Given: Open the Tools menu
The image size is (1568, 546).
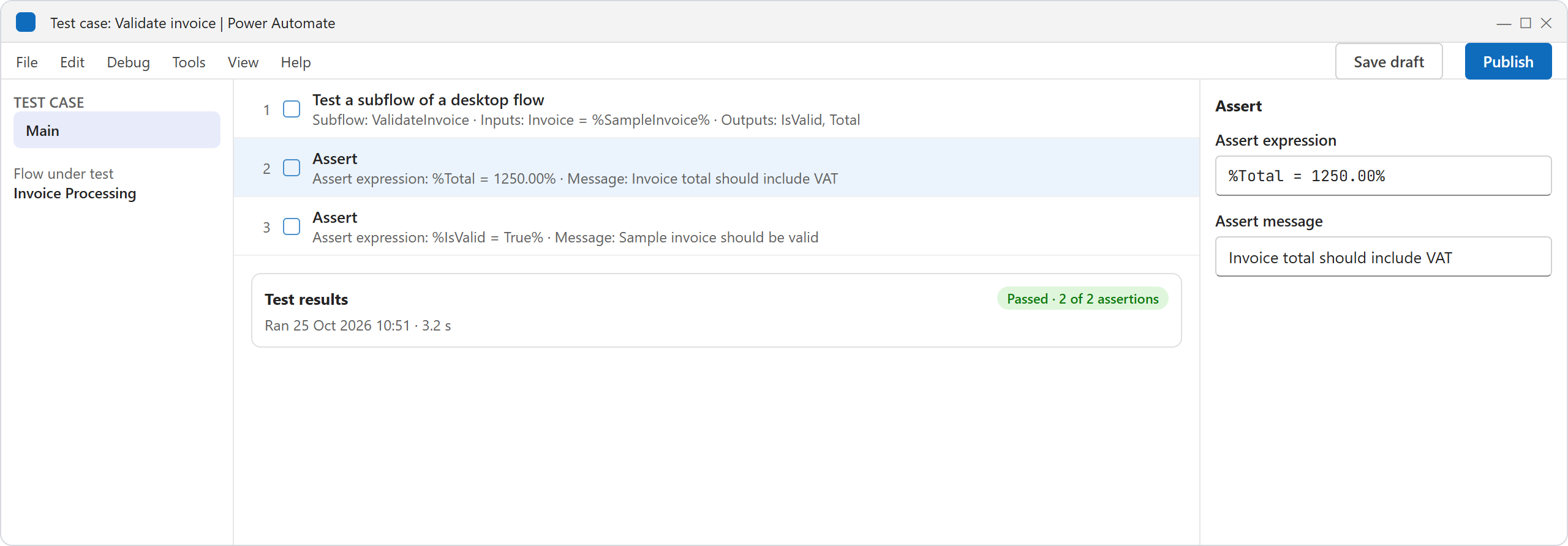Looking at the screenshot, I should pyautogui.click(x=189, y=62).
